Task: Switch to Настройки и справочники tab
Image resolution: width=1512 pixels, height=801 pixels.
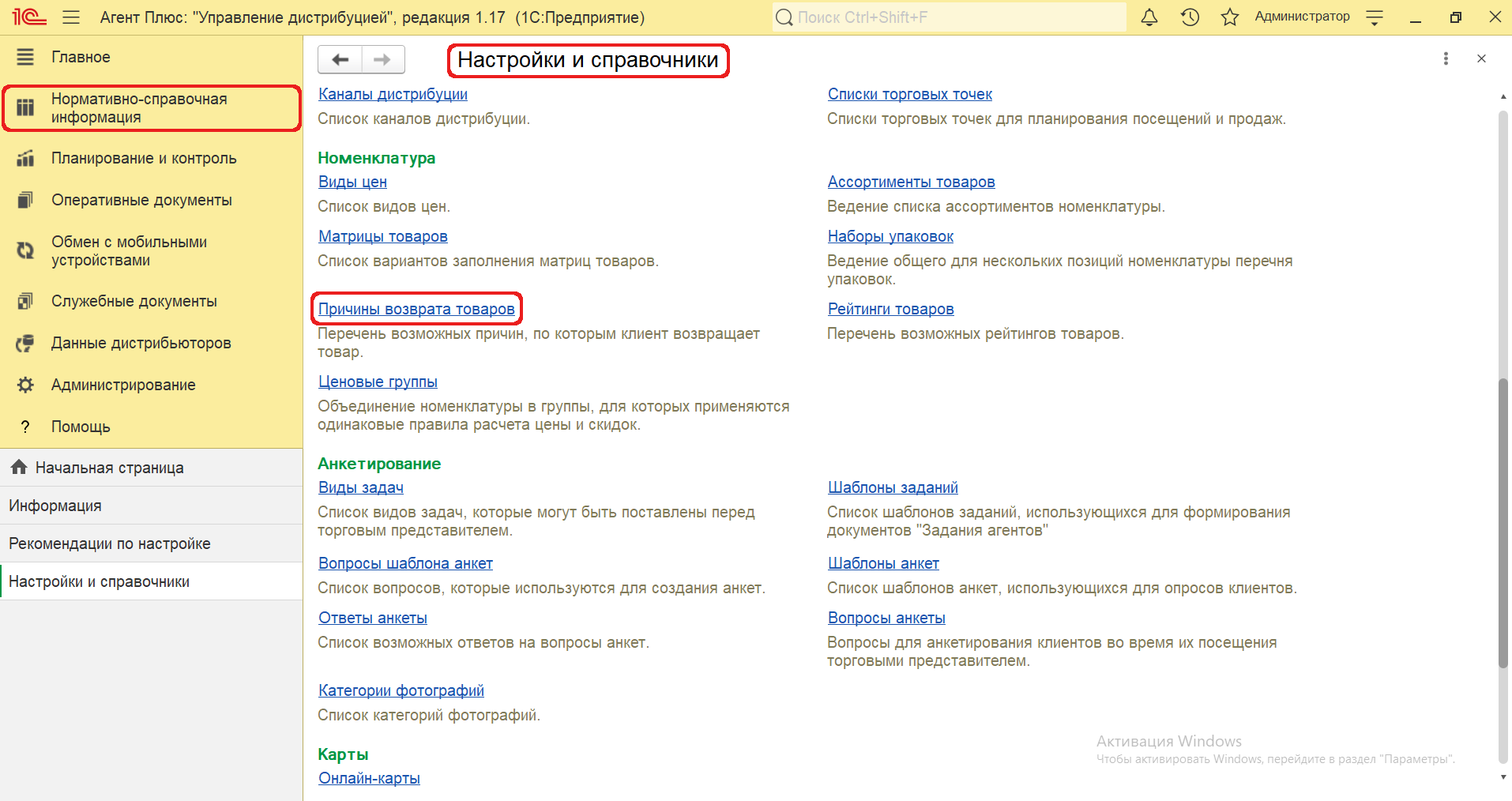Action: [151, 581]
